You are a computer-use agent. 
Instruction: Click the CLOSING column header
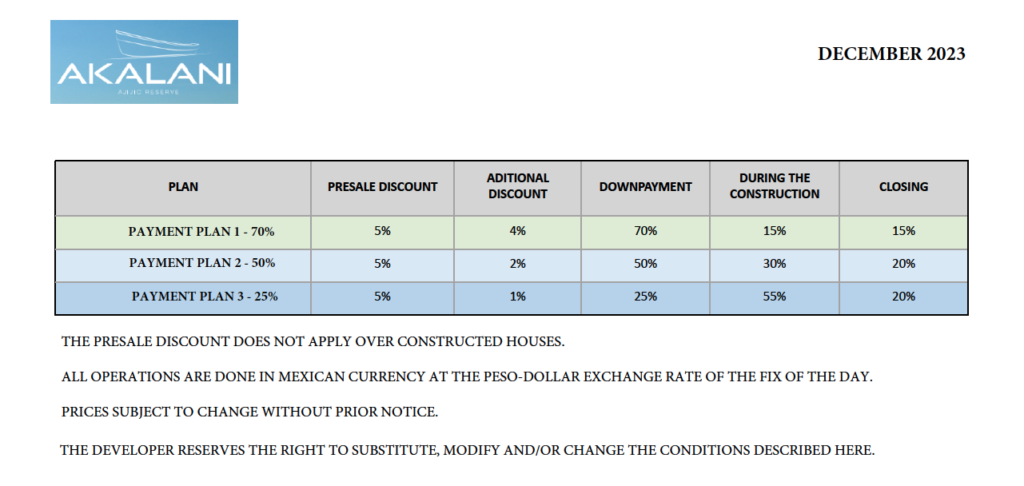904,187
